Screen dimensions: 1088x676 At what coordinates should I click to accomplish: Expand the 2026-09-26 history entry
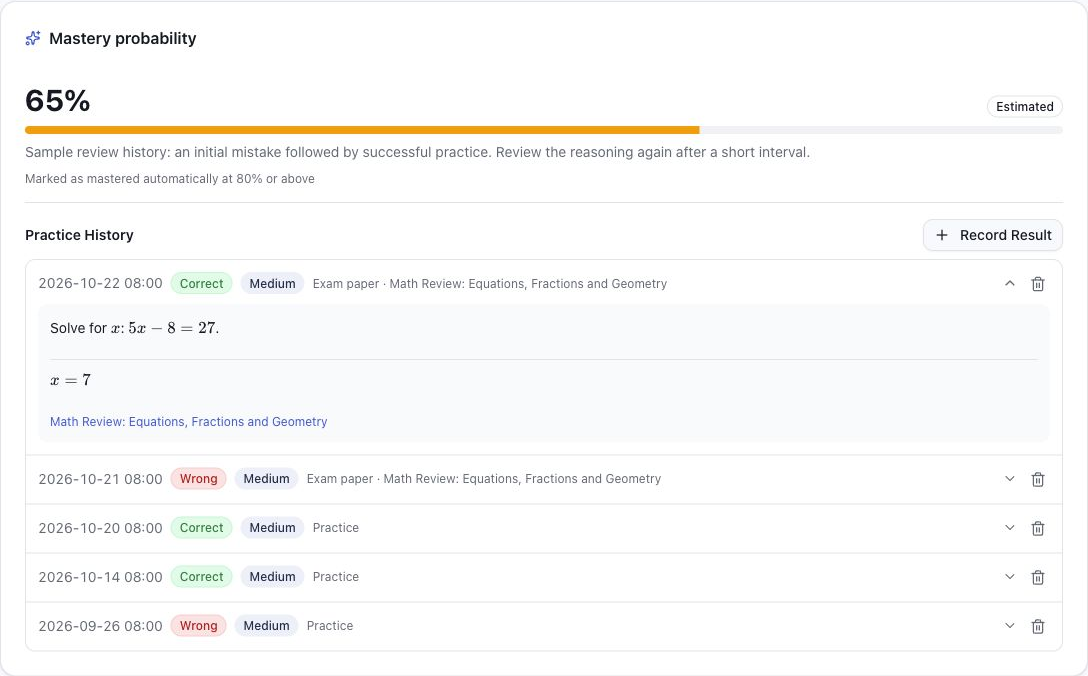[1010, 625]
